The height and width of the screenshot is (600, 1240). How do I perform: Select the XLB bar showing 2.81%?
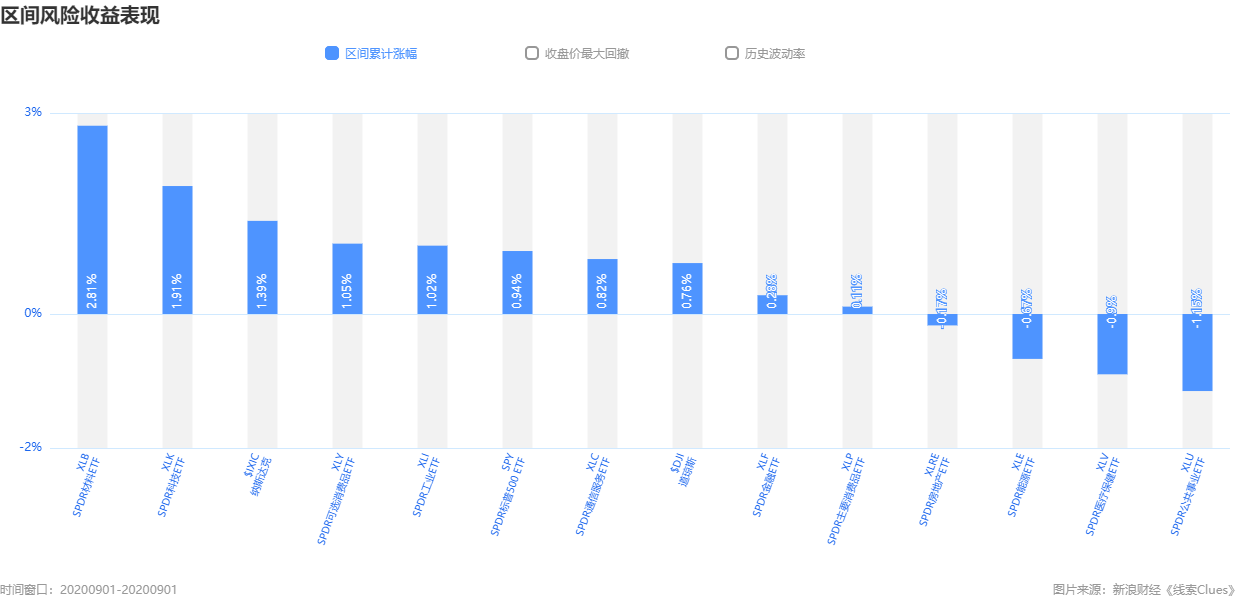coord(92,220)
